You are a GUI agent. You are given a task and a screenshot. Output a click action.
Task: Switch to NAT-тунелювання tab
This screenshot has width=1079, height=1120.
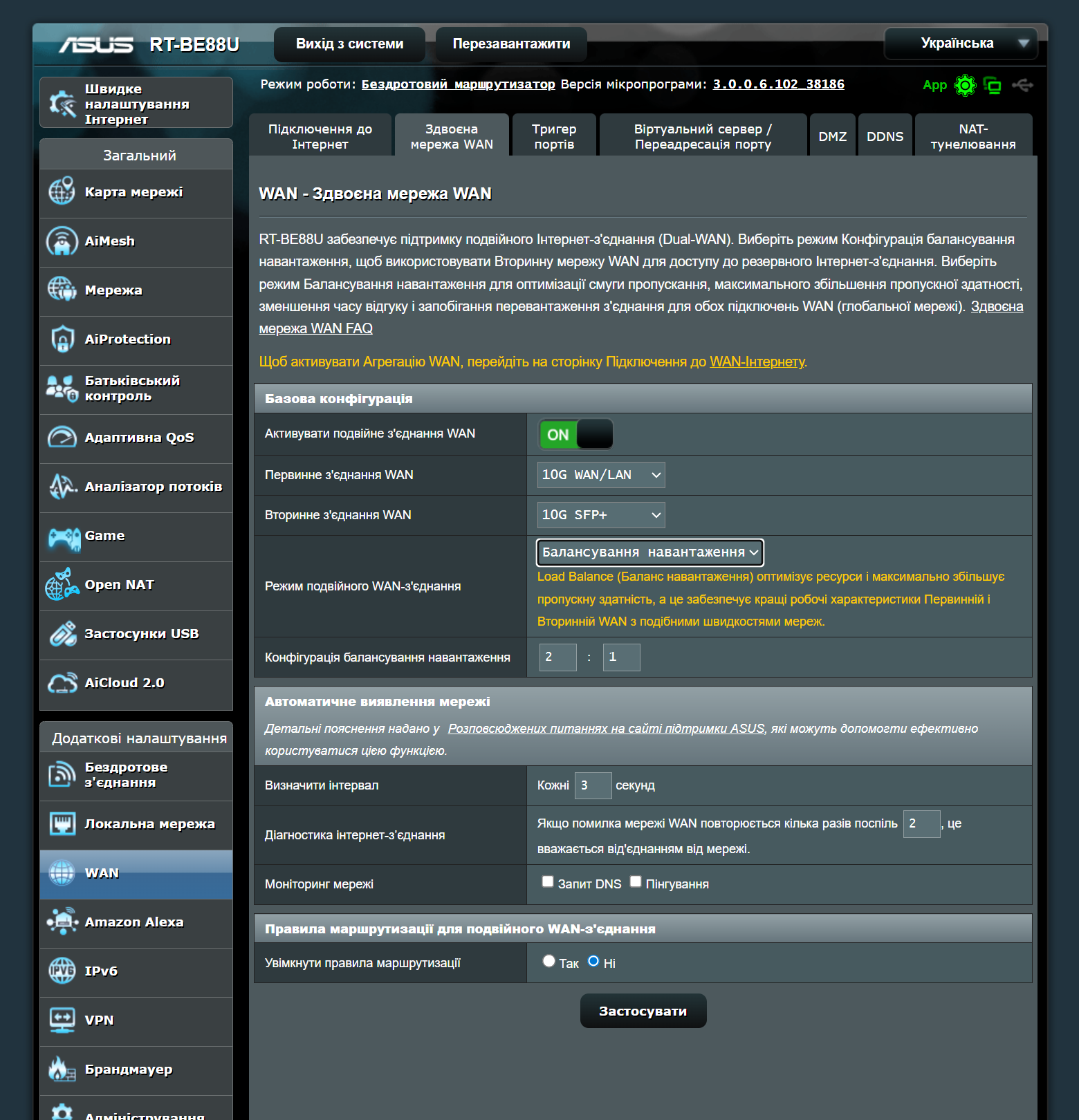(x=973, y=136)
